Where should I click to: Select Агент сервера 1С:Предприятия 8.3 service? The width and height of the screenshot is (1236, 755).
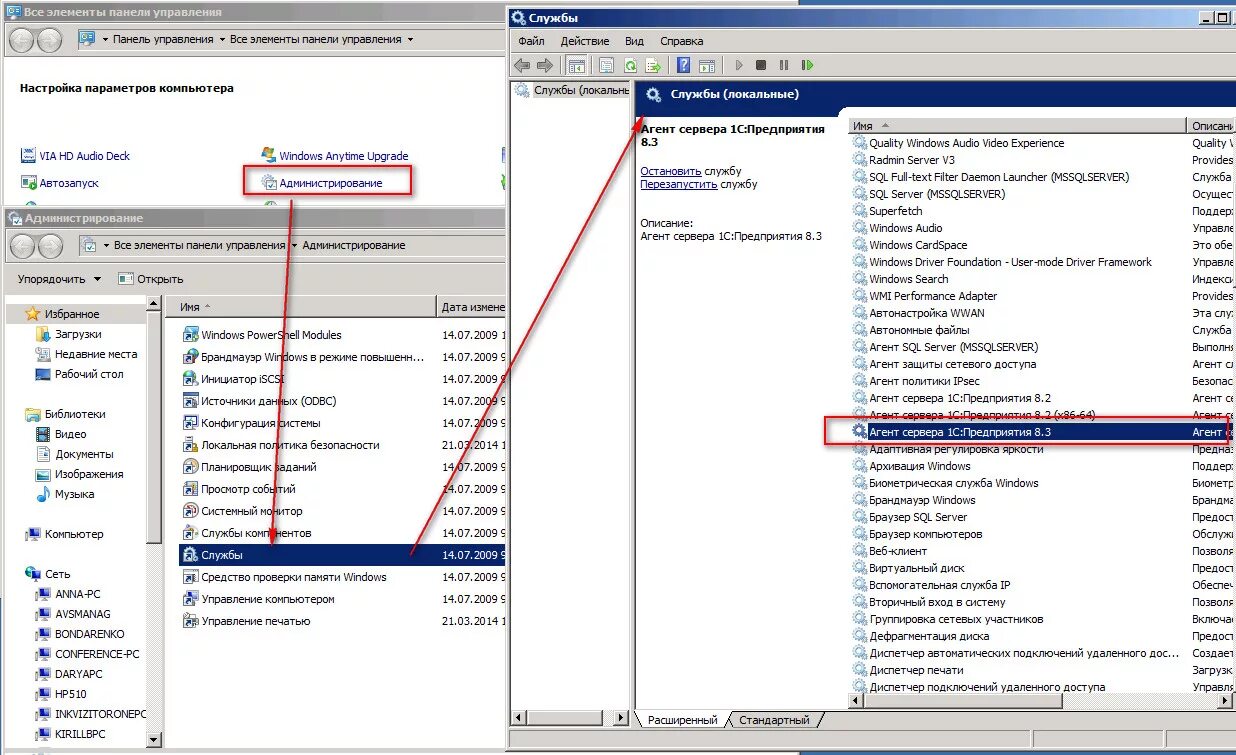(1042, 432)
